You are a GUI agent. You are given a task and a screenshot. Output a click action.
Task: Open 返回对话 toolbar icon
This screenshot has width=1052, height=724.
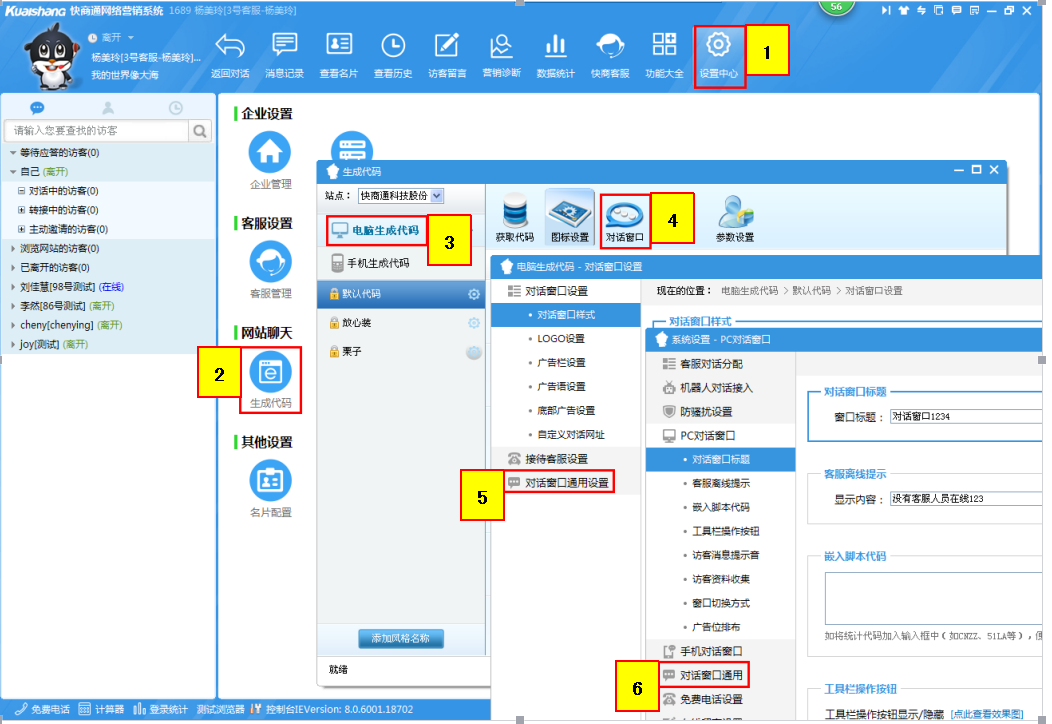tap(230, 55)
